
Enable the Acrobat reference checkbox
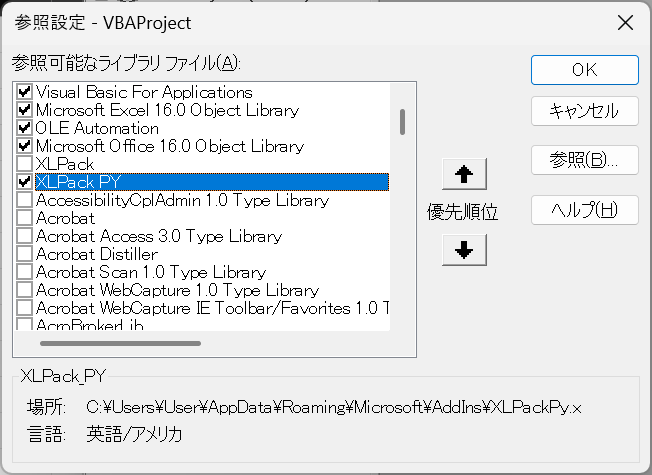coord(25,218)
